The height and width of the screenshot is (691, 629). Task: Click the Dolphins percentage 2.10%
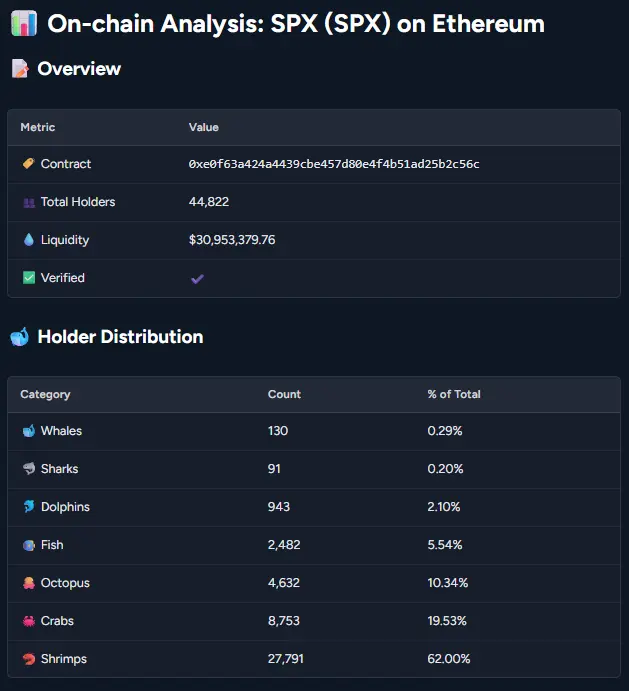443,506
